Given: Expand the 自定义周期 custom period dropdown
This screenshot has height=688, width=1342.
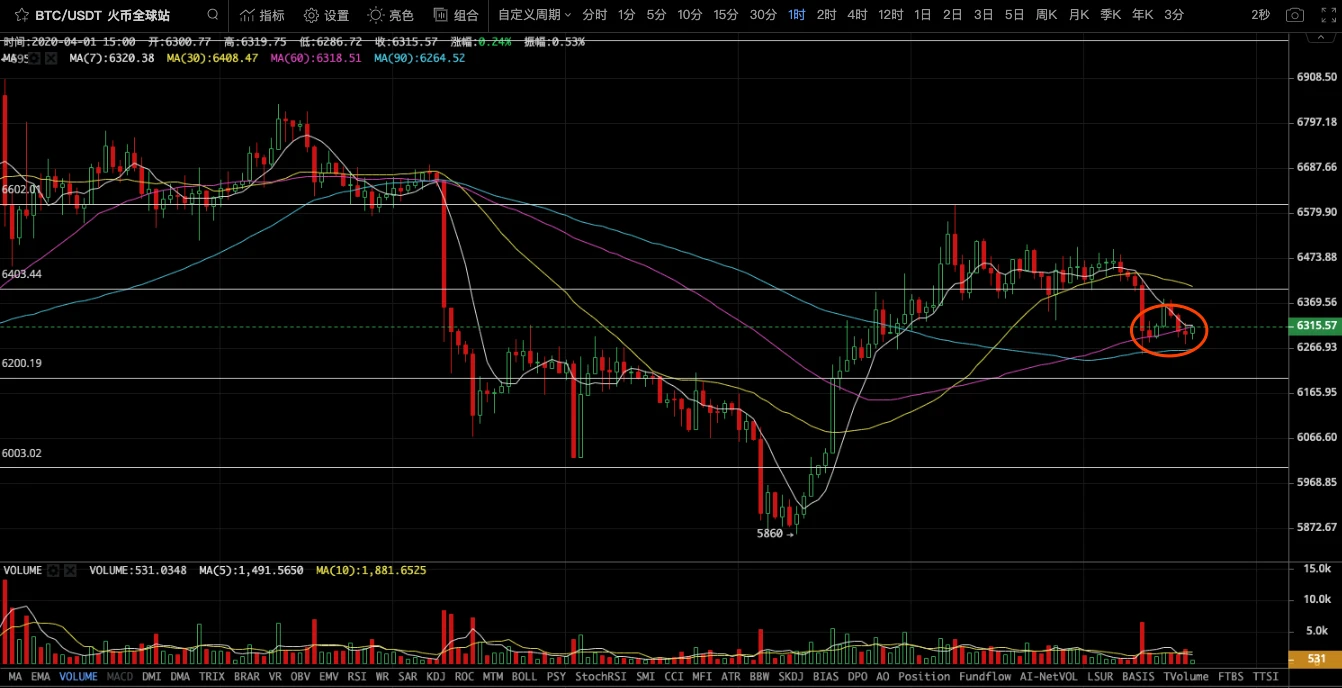Looking at the screenshot, I should [535, 15].
